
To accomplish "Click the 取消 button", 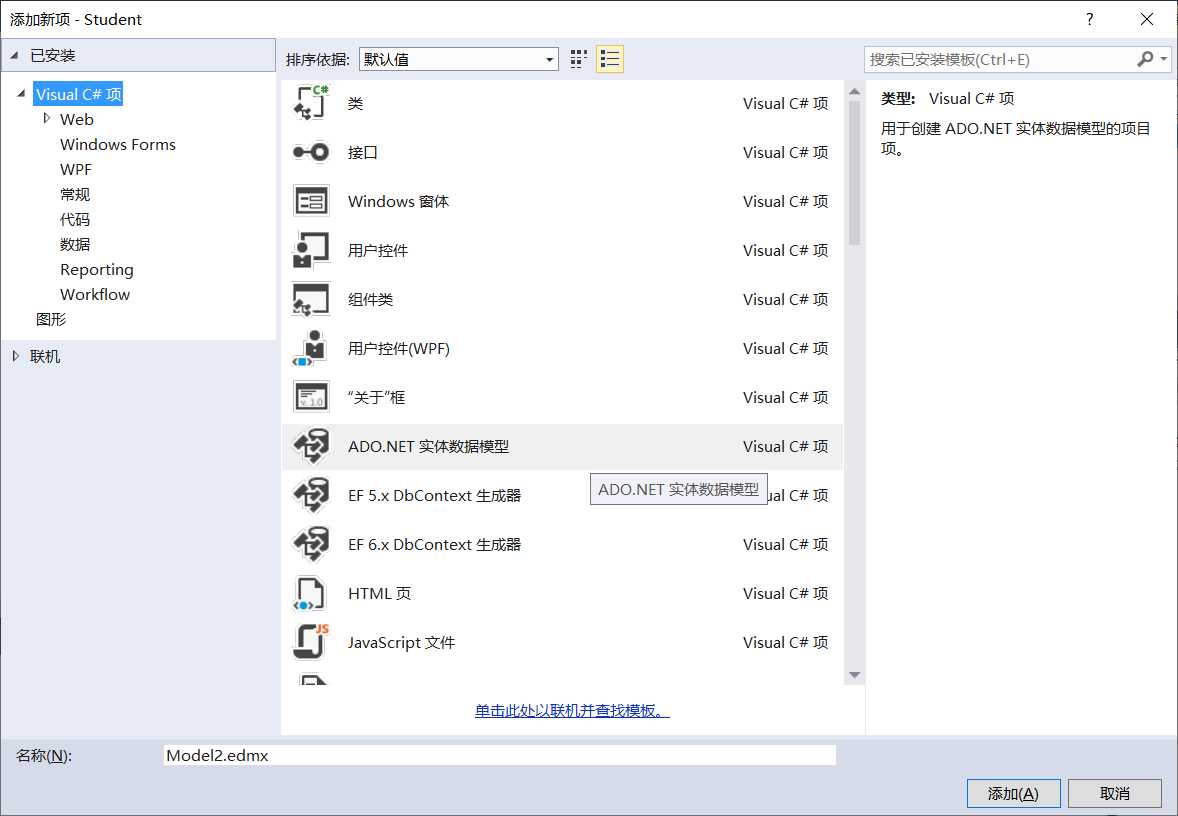I will pos(1115,793).
